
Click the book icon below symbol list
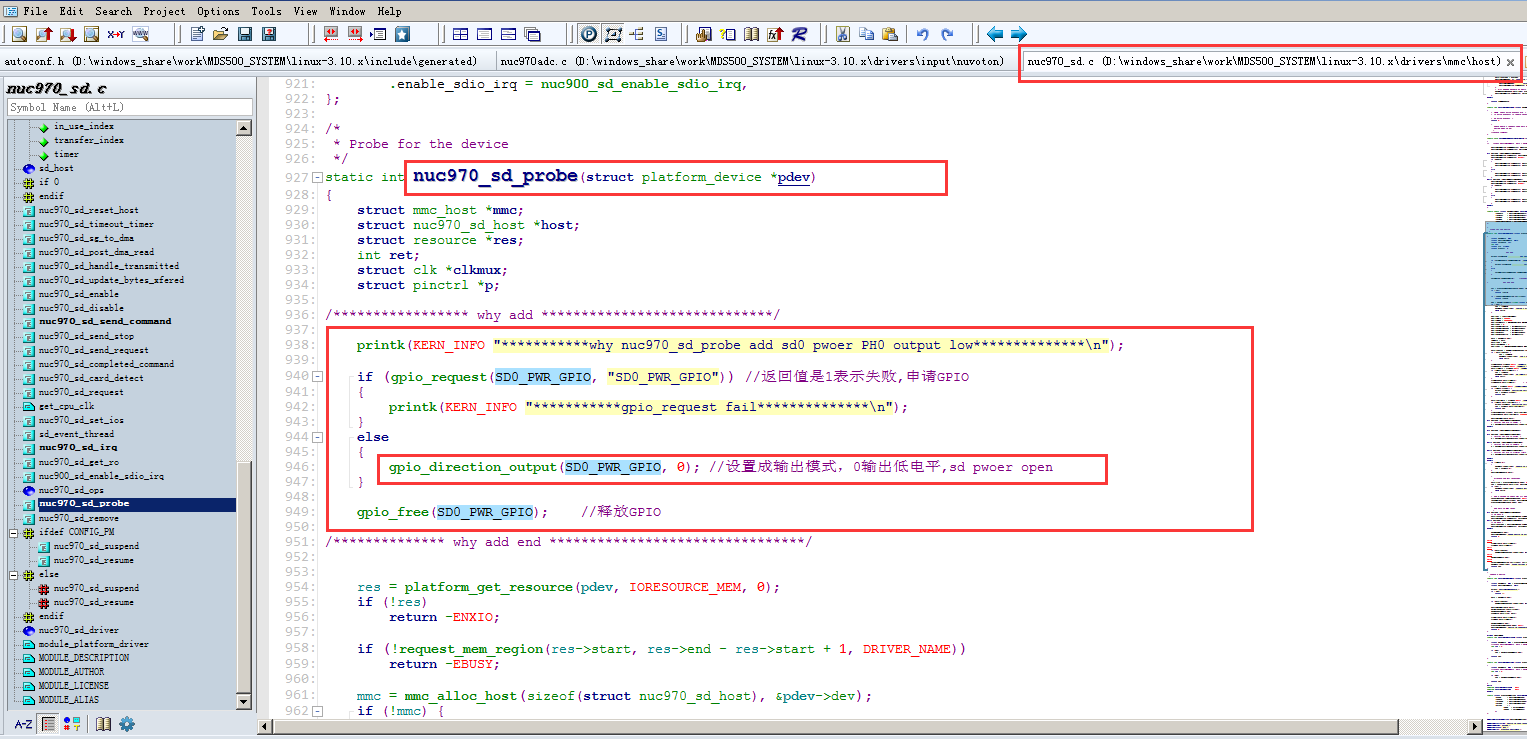click(x=103, y=724)
